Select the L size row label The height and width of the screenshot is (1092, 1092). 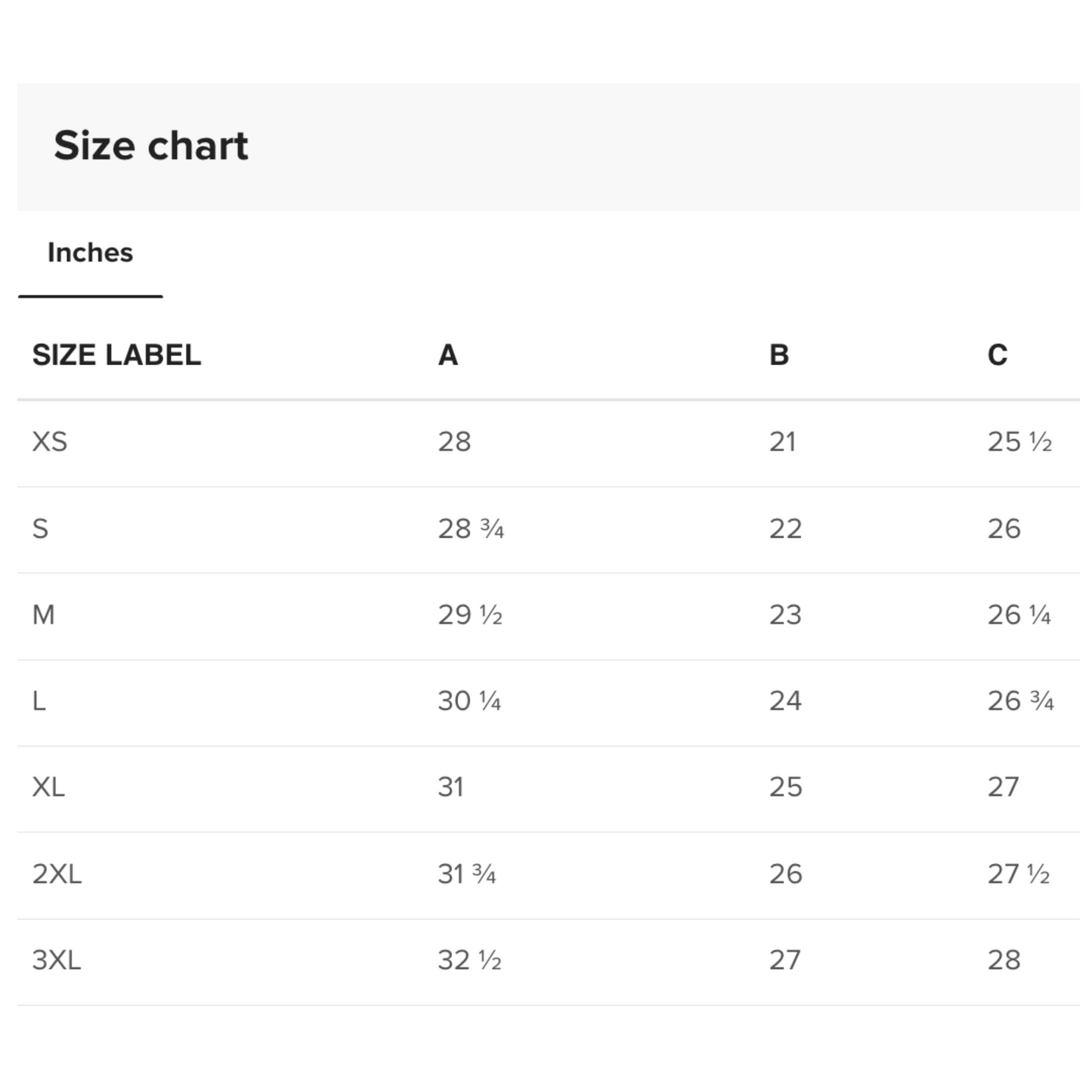click(x=39, y=701)
